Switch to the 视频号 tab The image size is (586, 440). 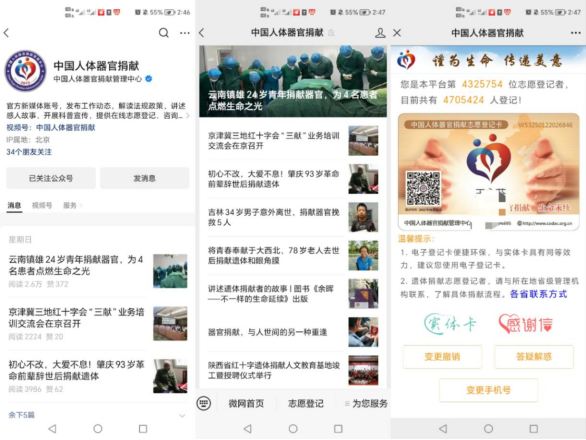[42, 205]
